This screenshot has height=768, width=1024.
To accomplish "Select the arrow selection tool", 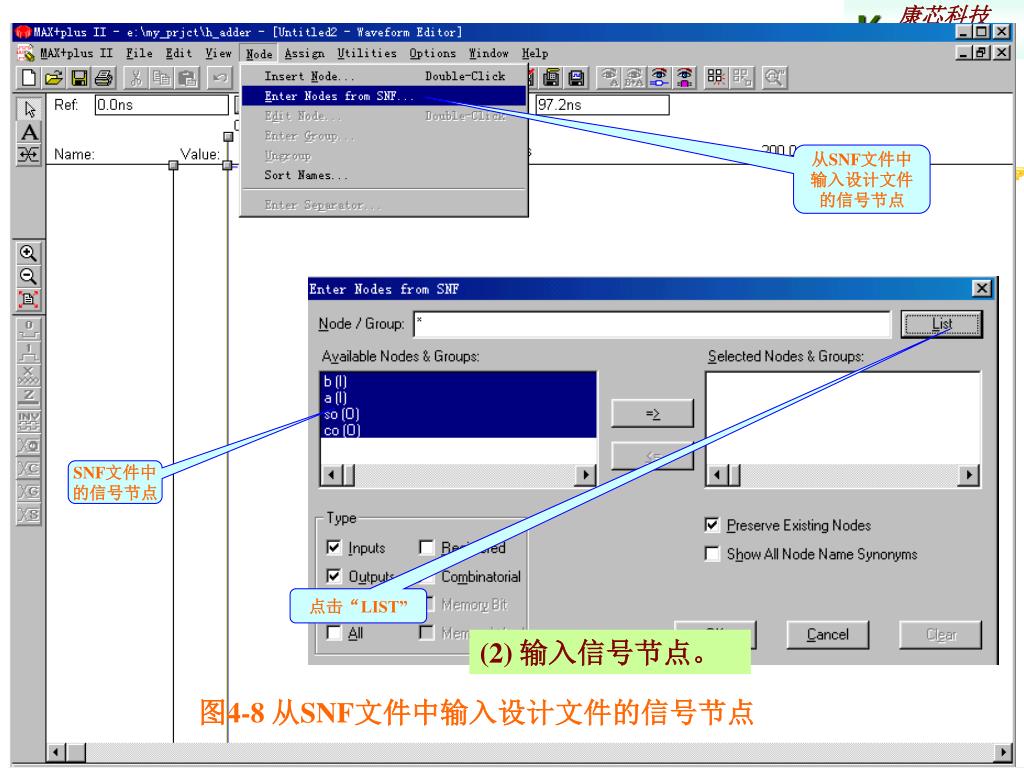I will point(29,108).
